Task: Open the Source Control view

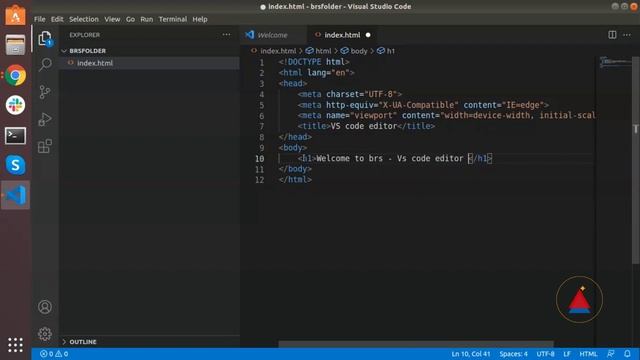Action: (x=45, y=92)
